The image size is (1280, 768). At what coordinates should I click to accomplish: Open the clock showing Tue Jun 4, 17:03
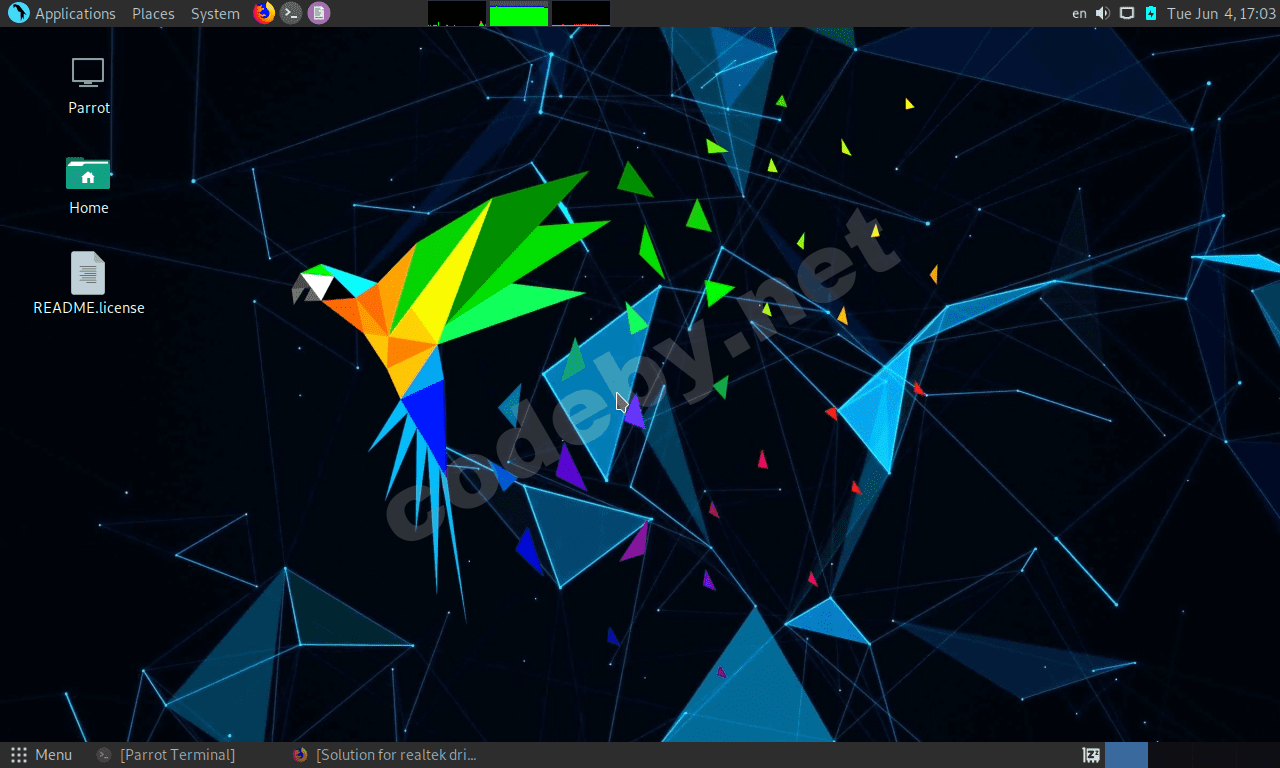tap(1221, 14)
